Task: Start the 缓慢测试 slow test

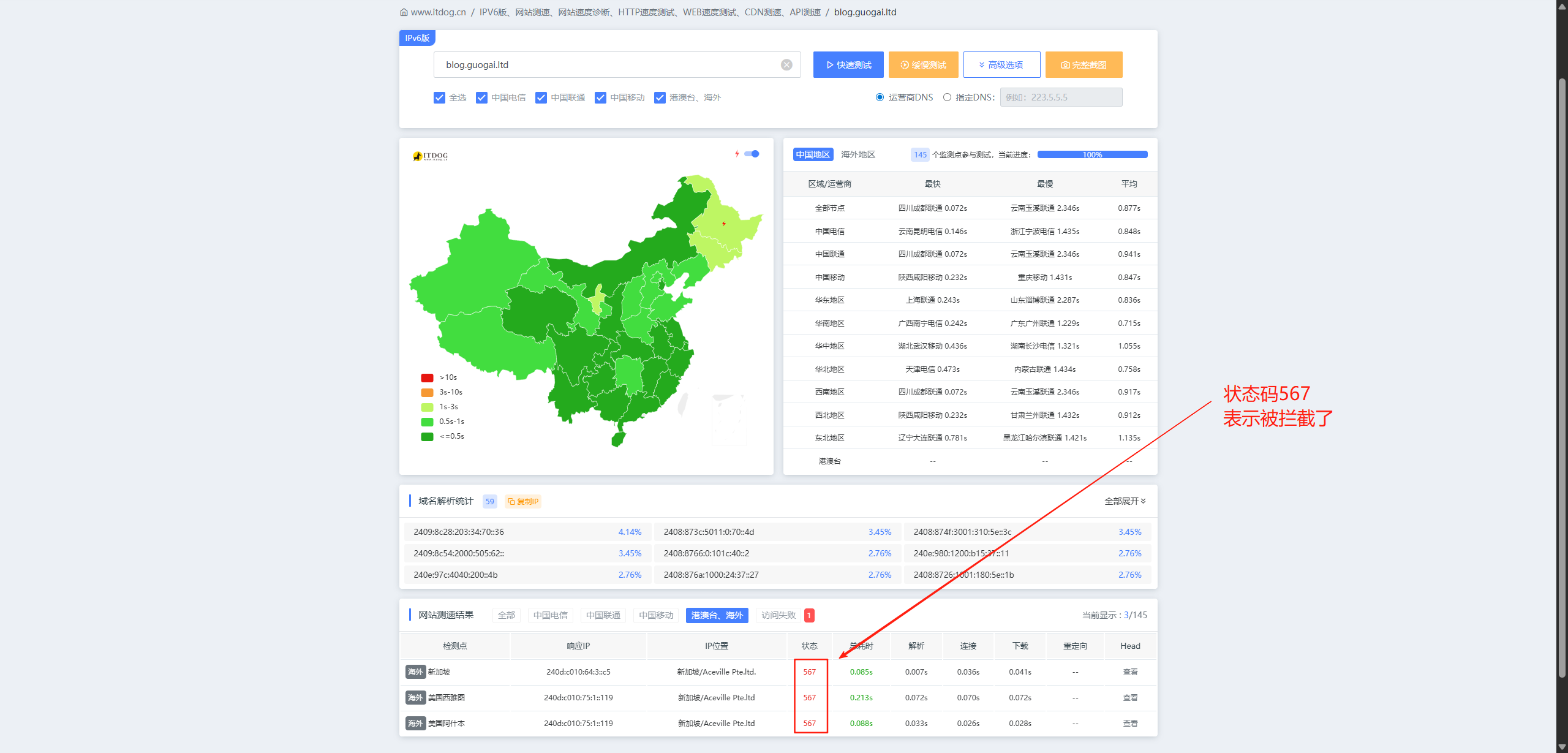Action: tap(923, 65)
